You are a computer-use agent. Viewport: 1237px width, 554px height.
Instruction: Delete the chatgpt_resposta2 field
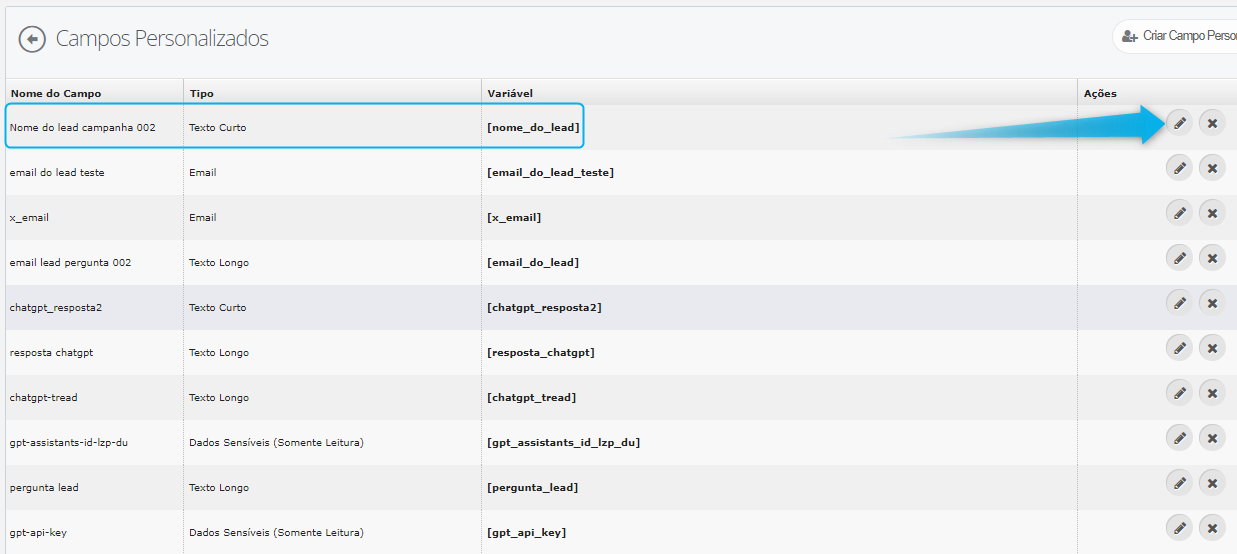coord(1212,302)
